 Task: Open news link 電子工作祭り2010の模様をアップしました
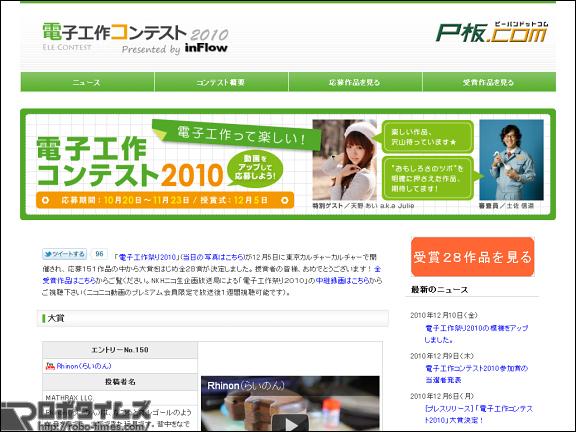coord(476,334)
